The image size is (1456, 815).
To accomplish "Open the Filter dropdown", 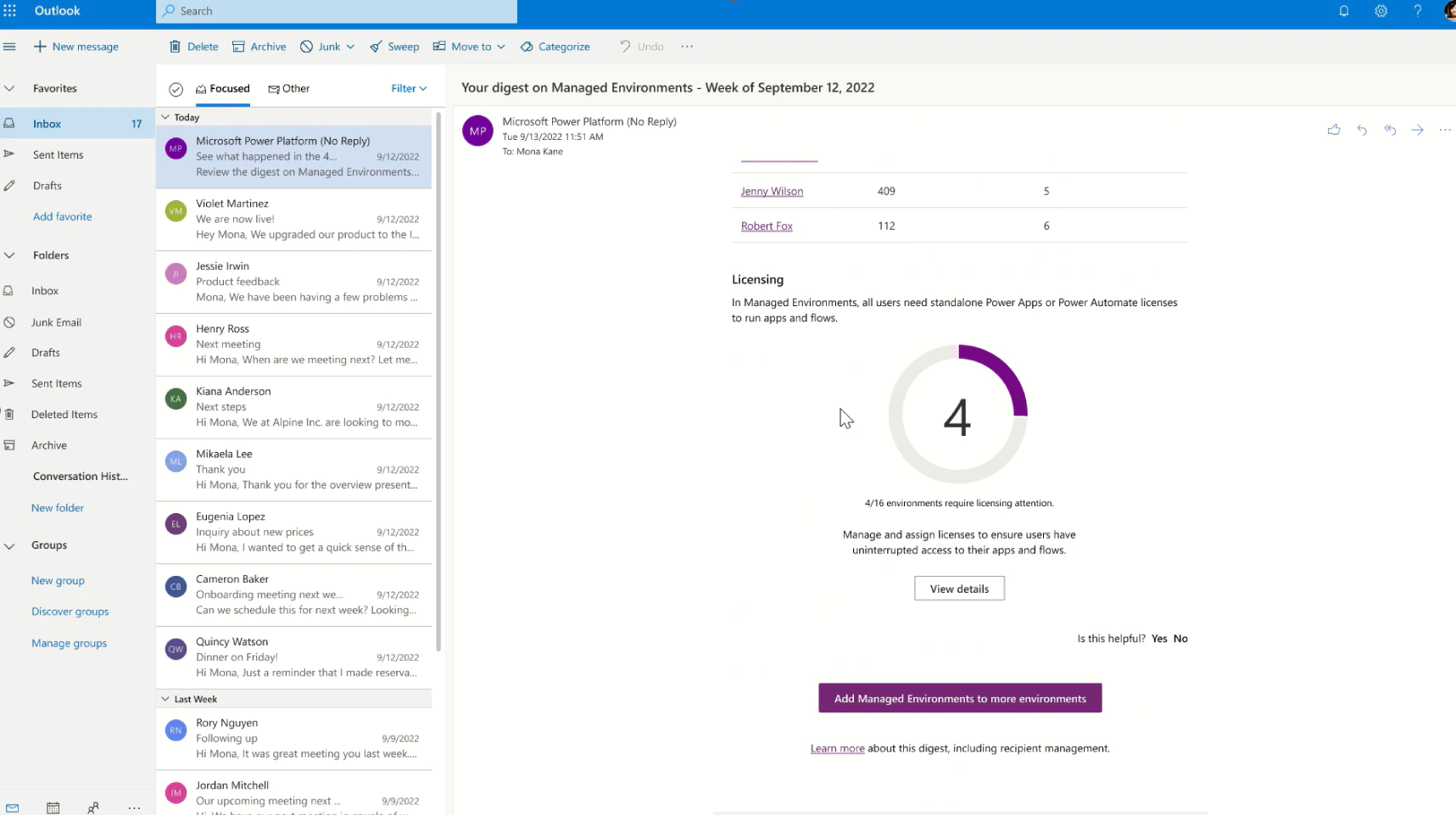I will tap(409, 88).
